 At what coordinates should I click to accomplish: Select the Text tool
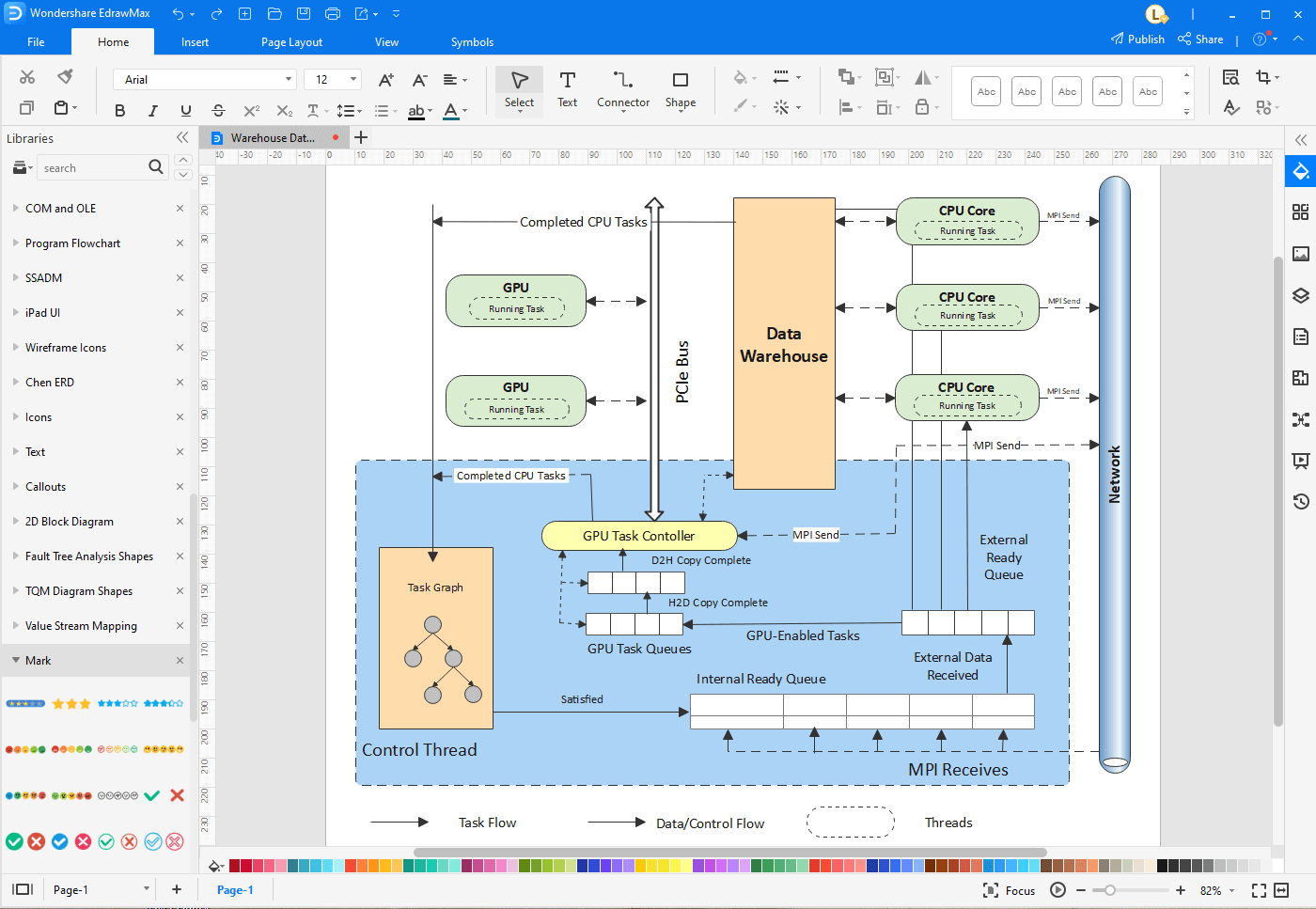pos(567,90)
